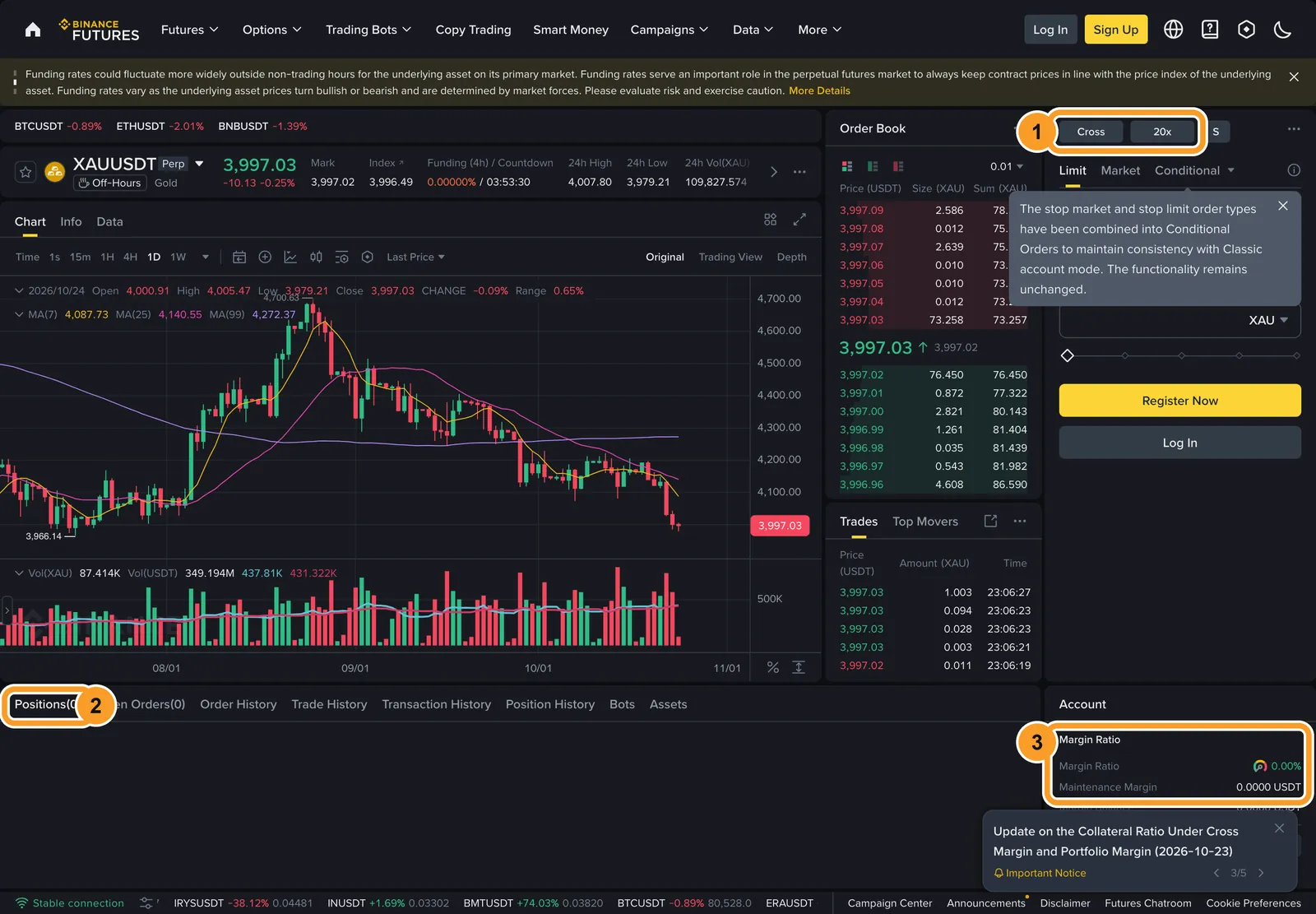Viewport: 1316px width, 914px height.
Task: Show bids only order book view
Action: [x=873, y=166]
